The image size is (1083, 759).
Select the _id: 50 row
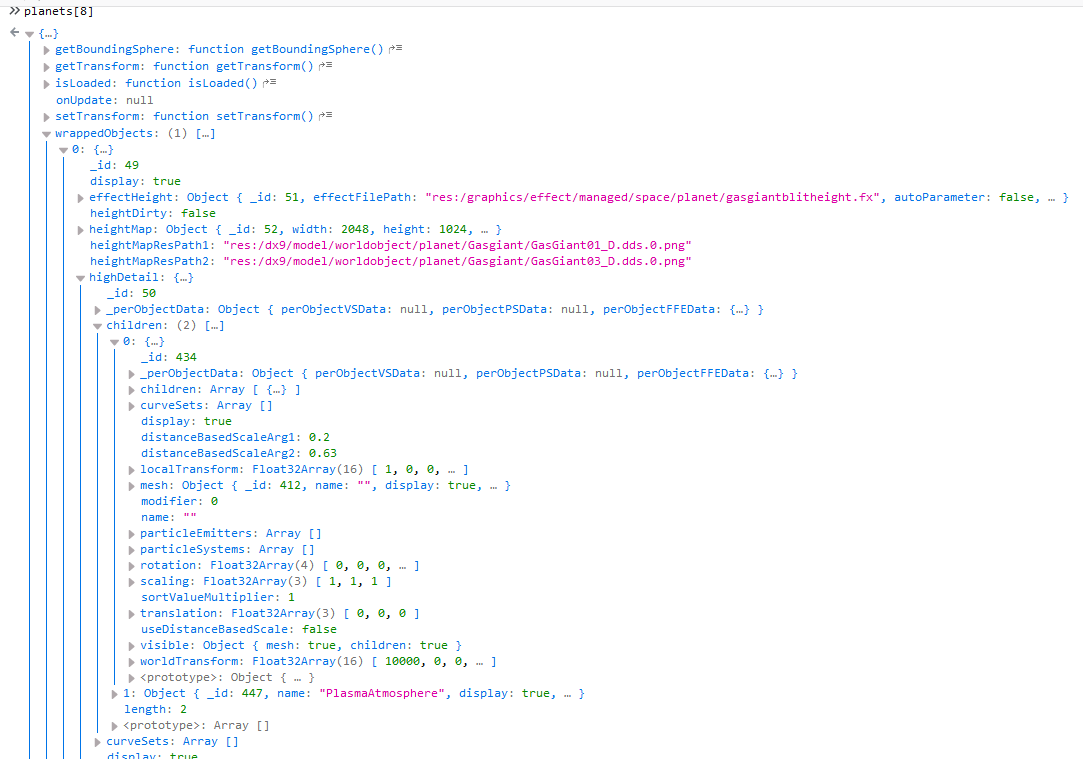click(x=131, y=293)
